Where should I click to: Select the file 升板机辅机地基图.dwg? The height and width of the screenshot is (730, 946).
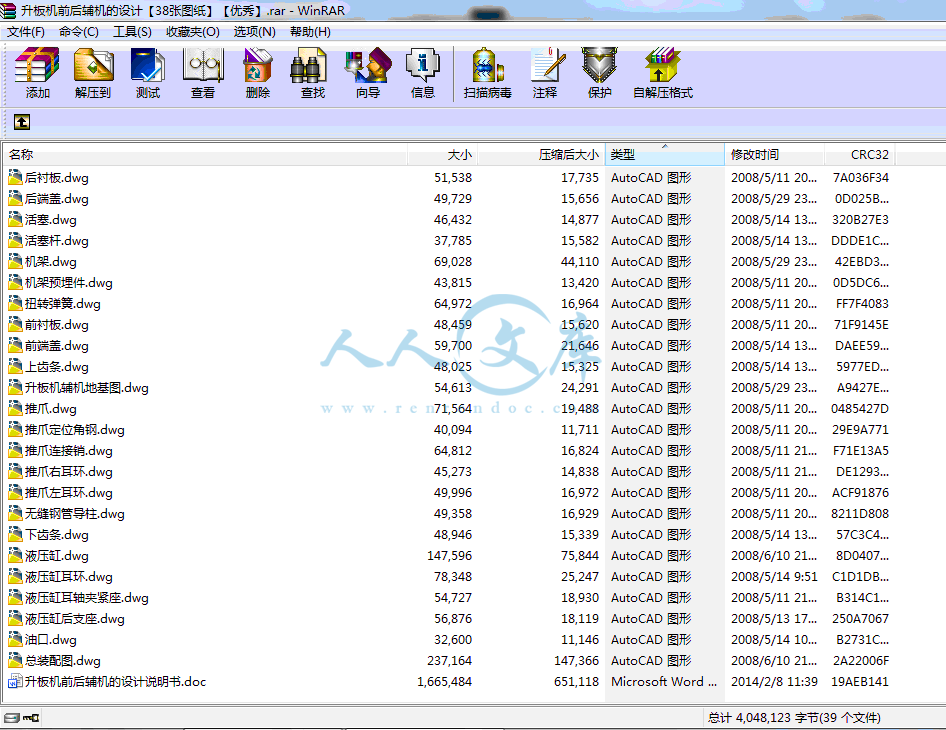(x=87, y=387)
